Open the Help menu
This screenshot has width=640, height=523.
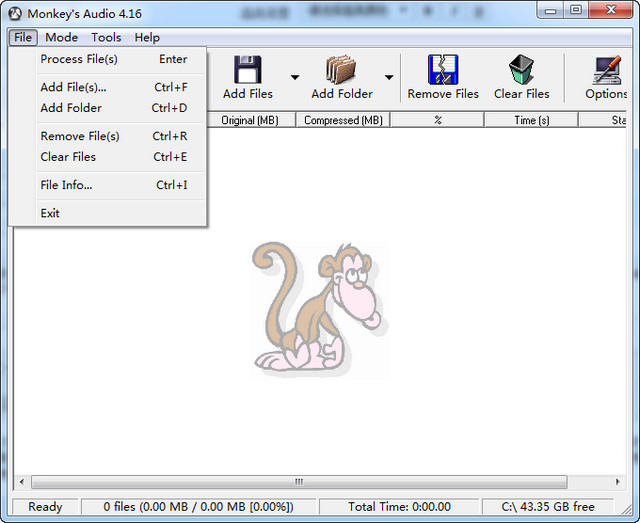tap(147, 38)
